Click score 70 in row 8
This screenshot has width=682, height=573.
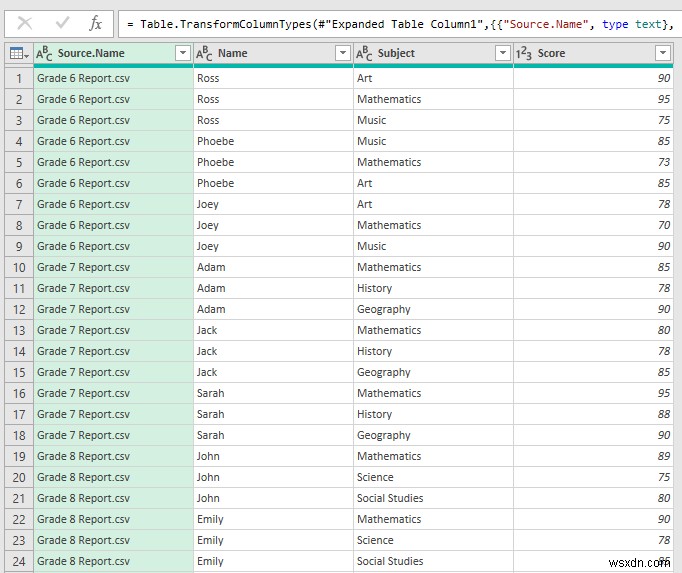[593, 225]
